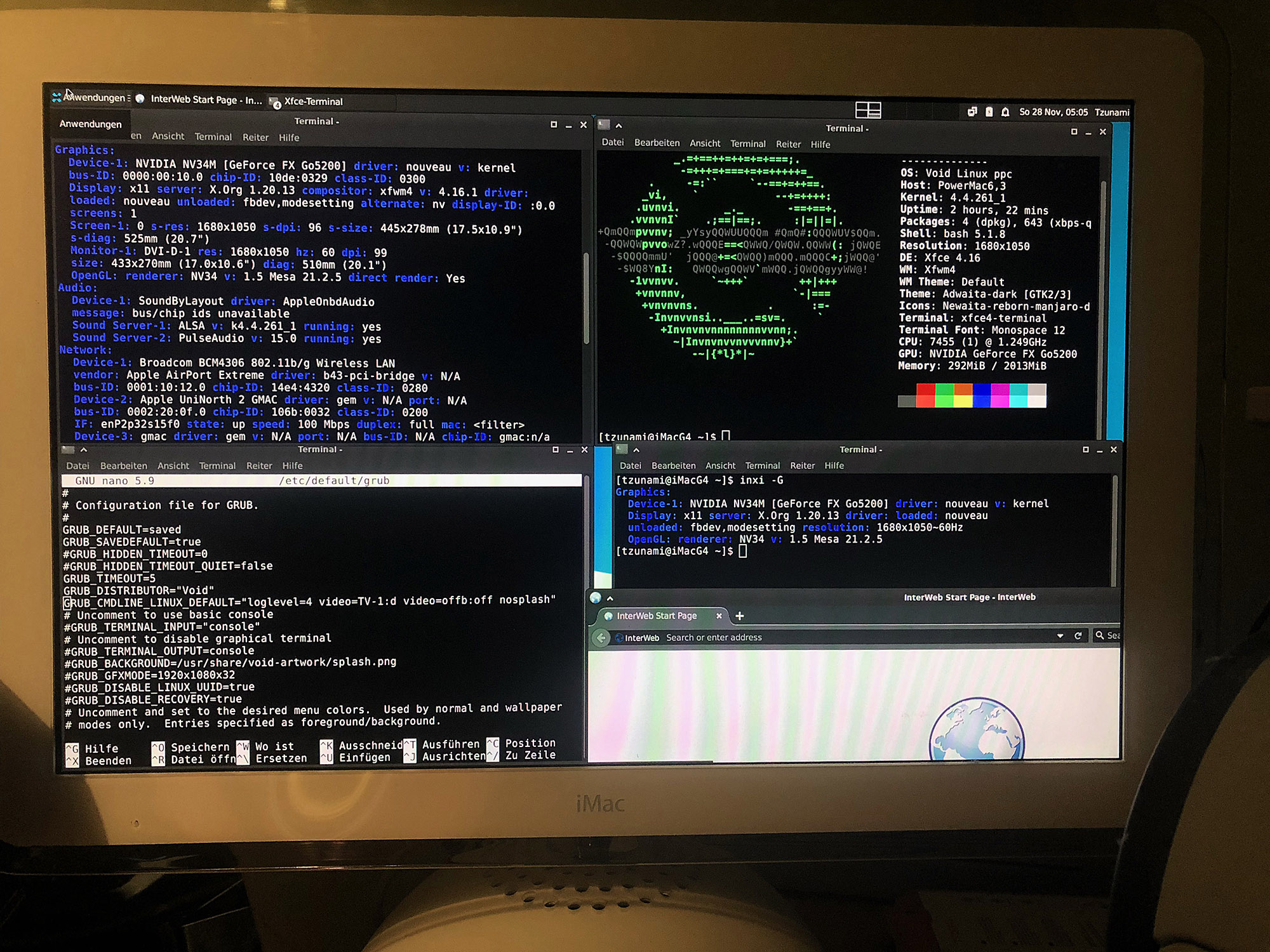Open the address bar history dropdown arrow
The image size is (1270, 952).
[x=1060, y=635]
